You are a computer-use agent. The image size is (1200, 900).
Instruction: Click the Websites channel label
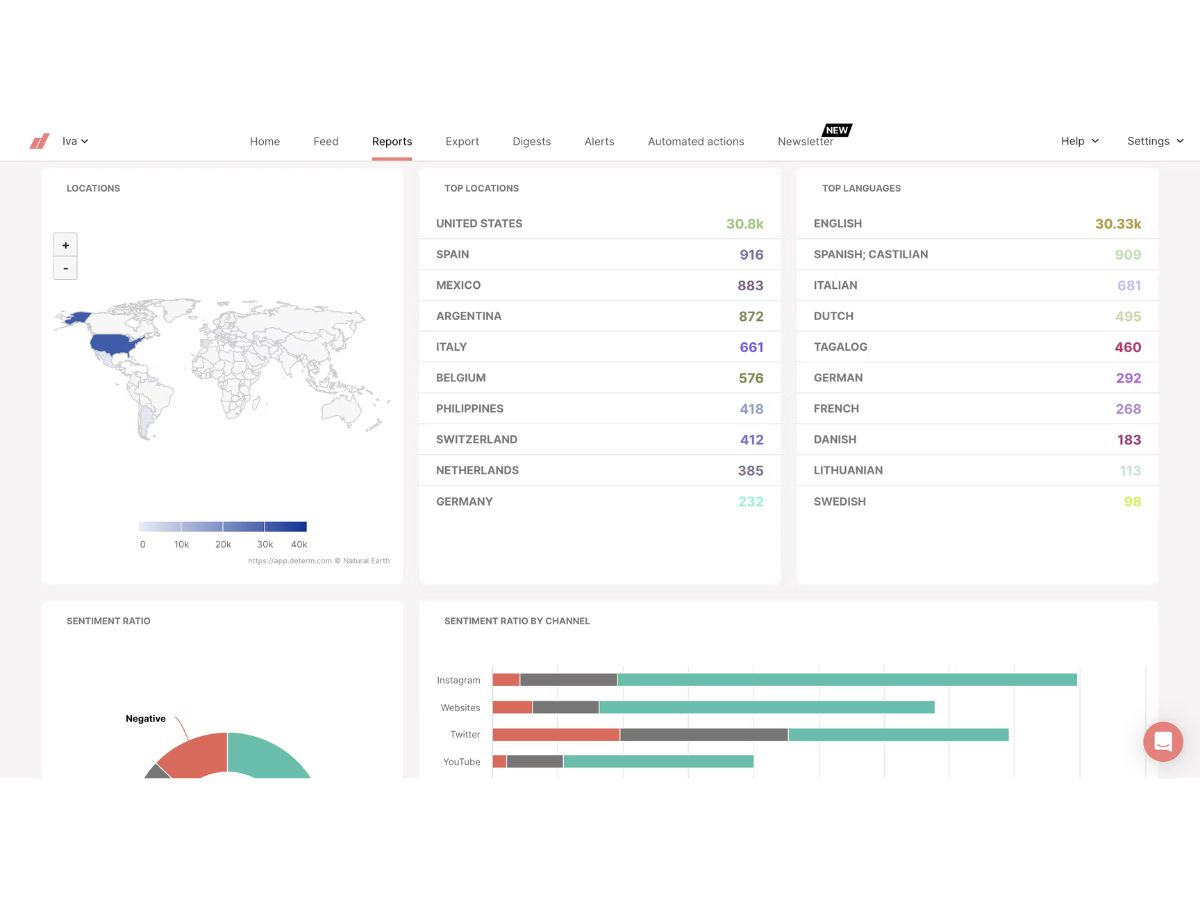(460, 707)
